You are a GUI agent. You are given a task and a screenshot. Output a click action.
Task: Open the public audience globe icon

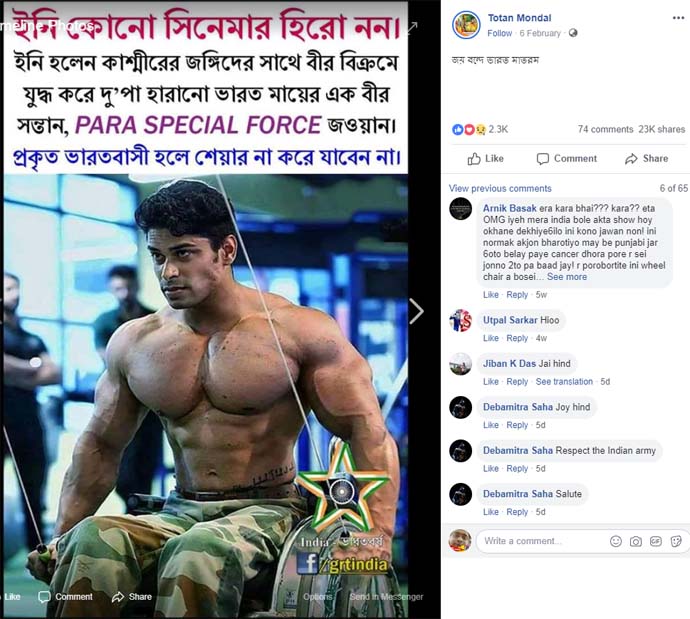[573, 33]
